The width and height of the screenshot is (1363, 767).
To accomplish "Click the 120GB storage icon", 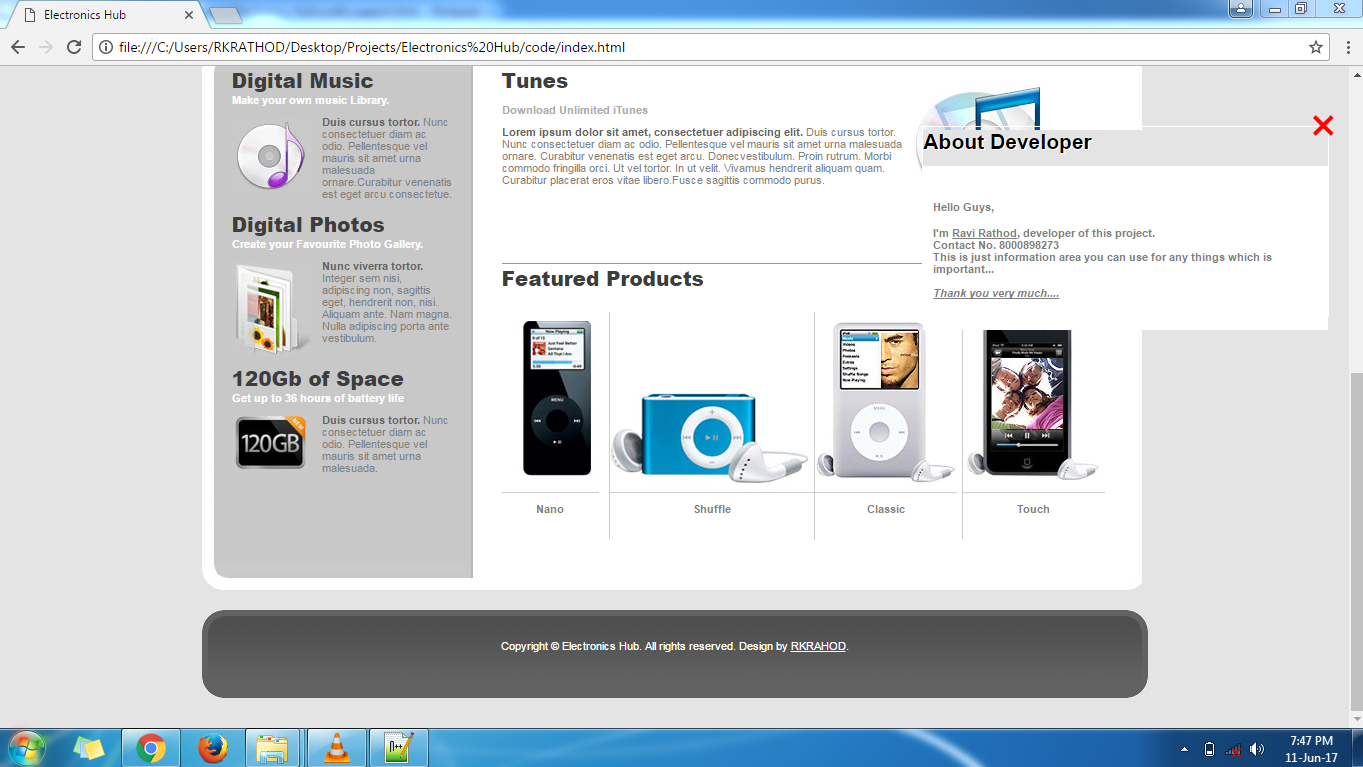I will pyautogui.click(x=271, y=441).
